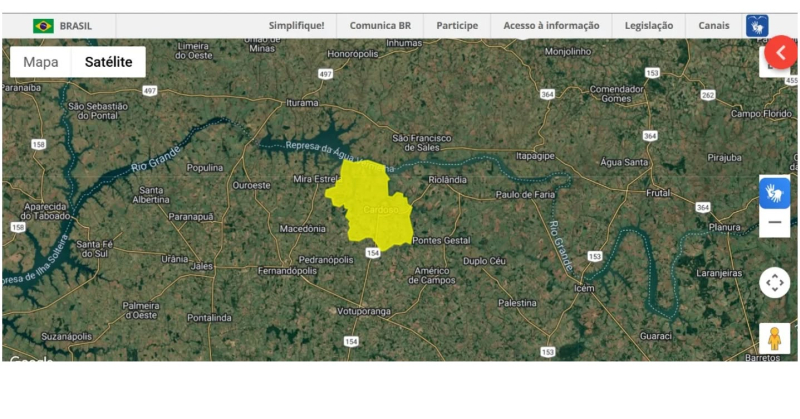Click the Itapagipe label
800x419 pixels.
tap(535, 156)
